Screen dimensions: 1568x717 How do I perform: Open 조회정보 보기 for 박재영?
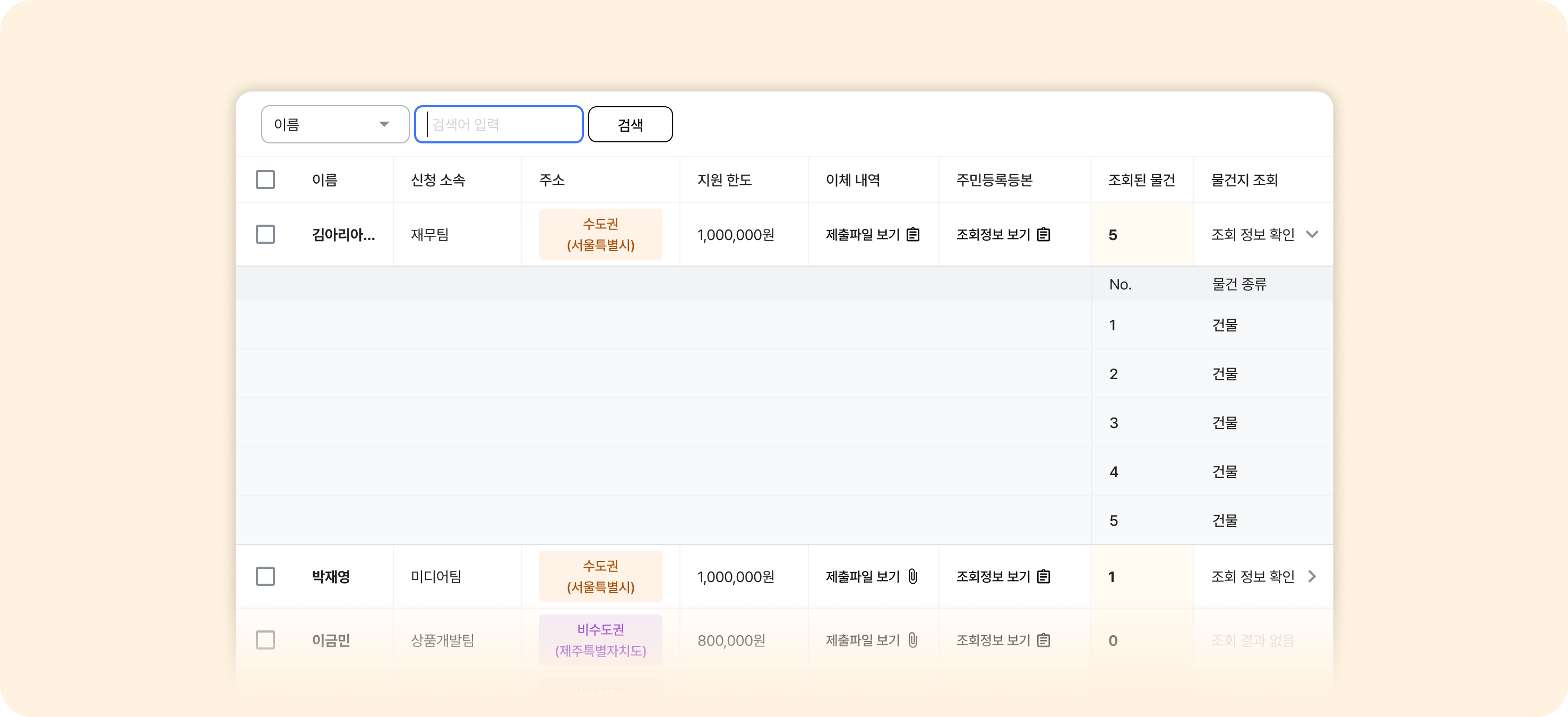coord(993,576)
